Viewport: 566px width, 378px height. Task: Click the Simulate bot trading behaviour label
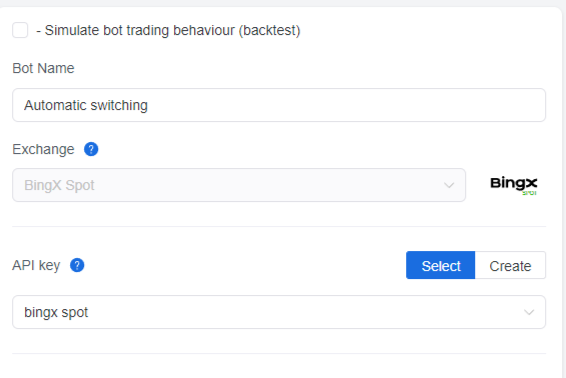(x=168, y=30)
